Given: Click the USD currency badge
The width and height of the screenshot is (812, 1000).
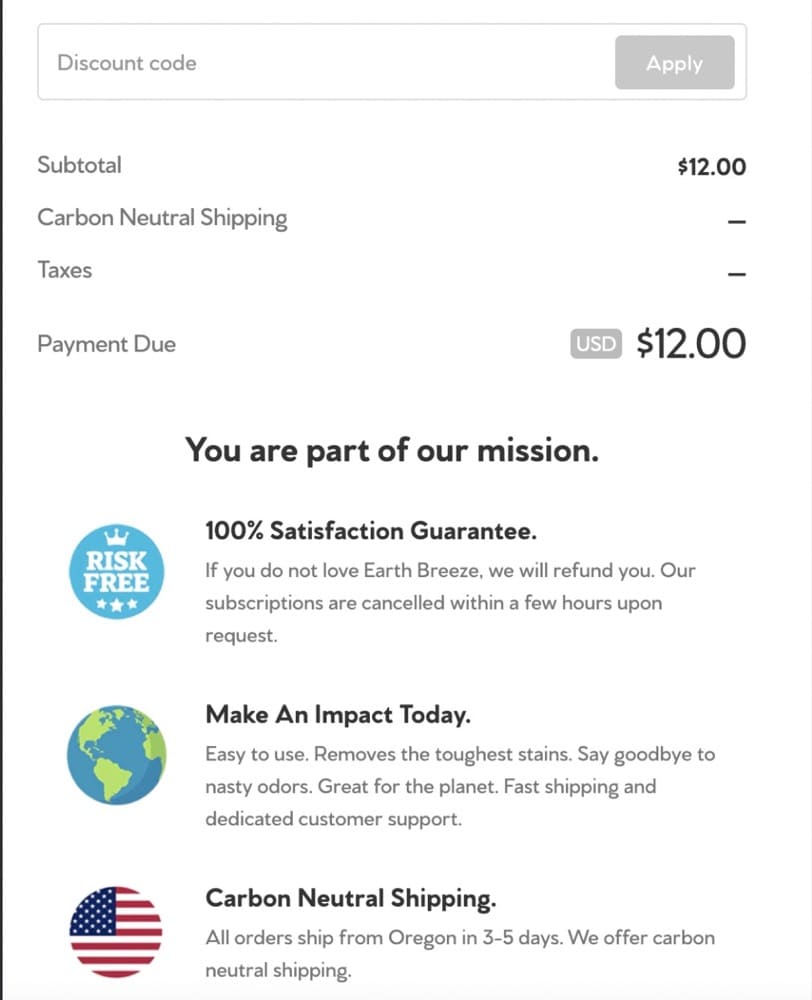Looking at the screenshot, I should 596,344.
